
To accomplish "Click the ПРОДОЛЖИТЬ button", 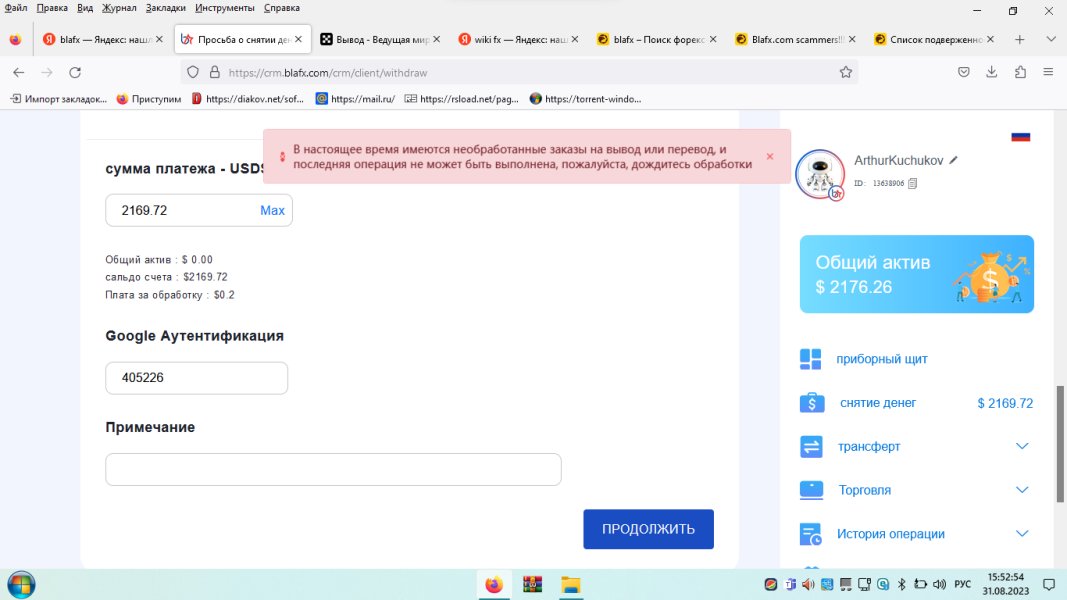I will pyautogui.click(x=648, y=529).
